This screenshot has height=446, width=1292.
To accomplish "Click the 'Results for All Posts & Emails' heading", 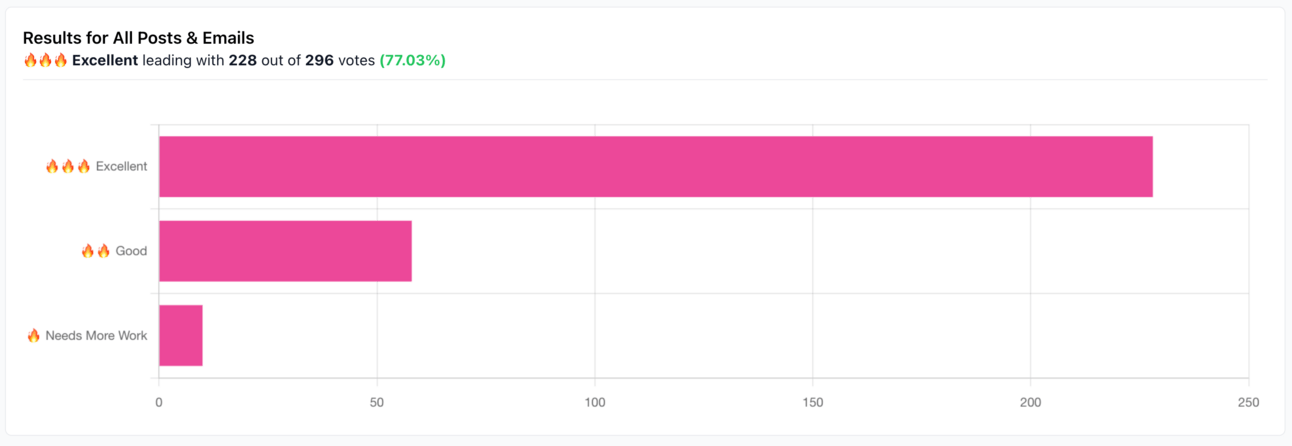I will tap(138, 38).
